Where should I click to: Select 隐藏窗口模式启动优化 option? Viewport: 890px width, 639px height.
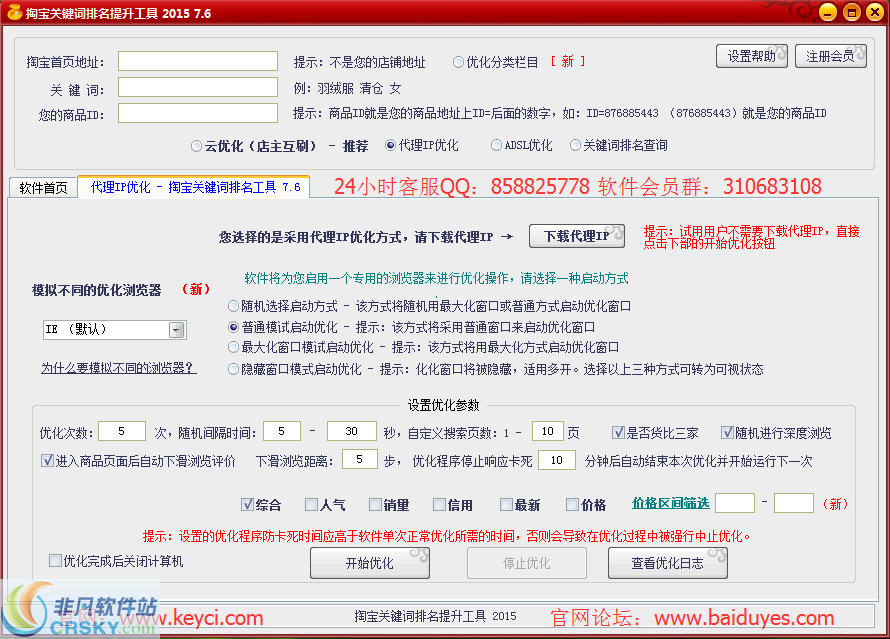(x=233, y=369)
